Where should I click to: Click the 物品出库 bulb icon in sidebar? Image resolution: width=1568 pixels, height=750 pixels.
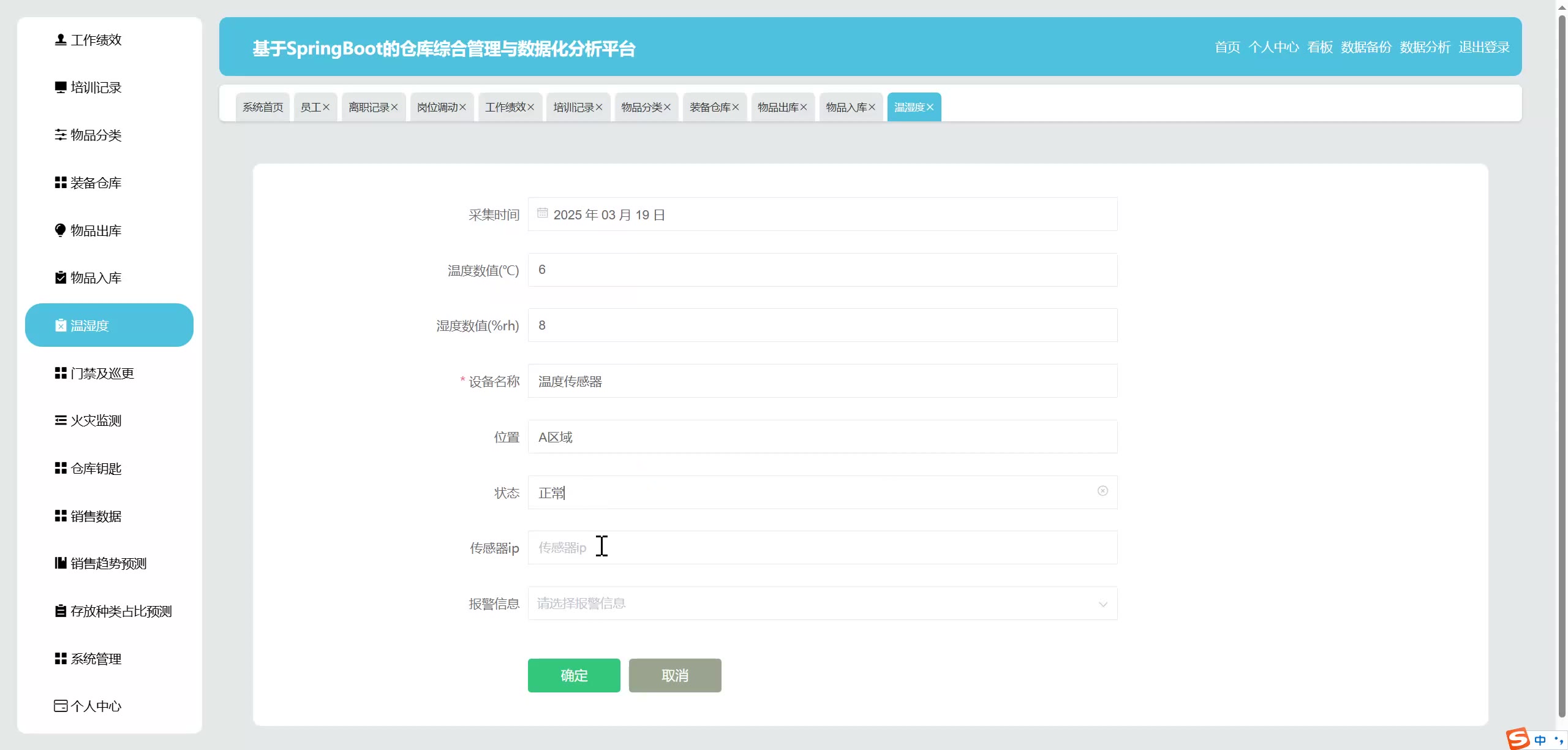coord(60,230)
